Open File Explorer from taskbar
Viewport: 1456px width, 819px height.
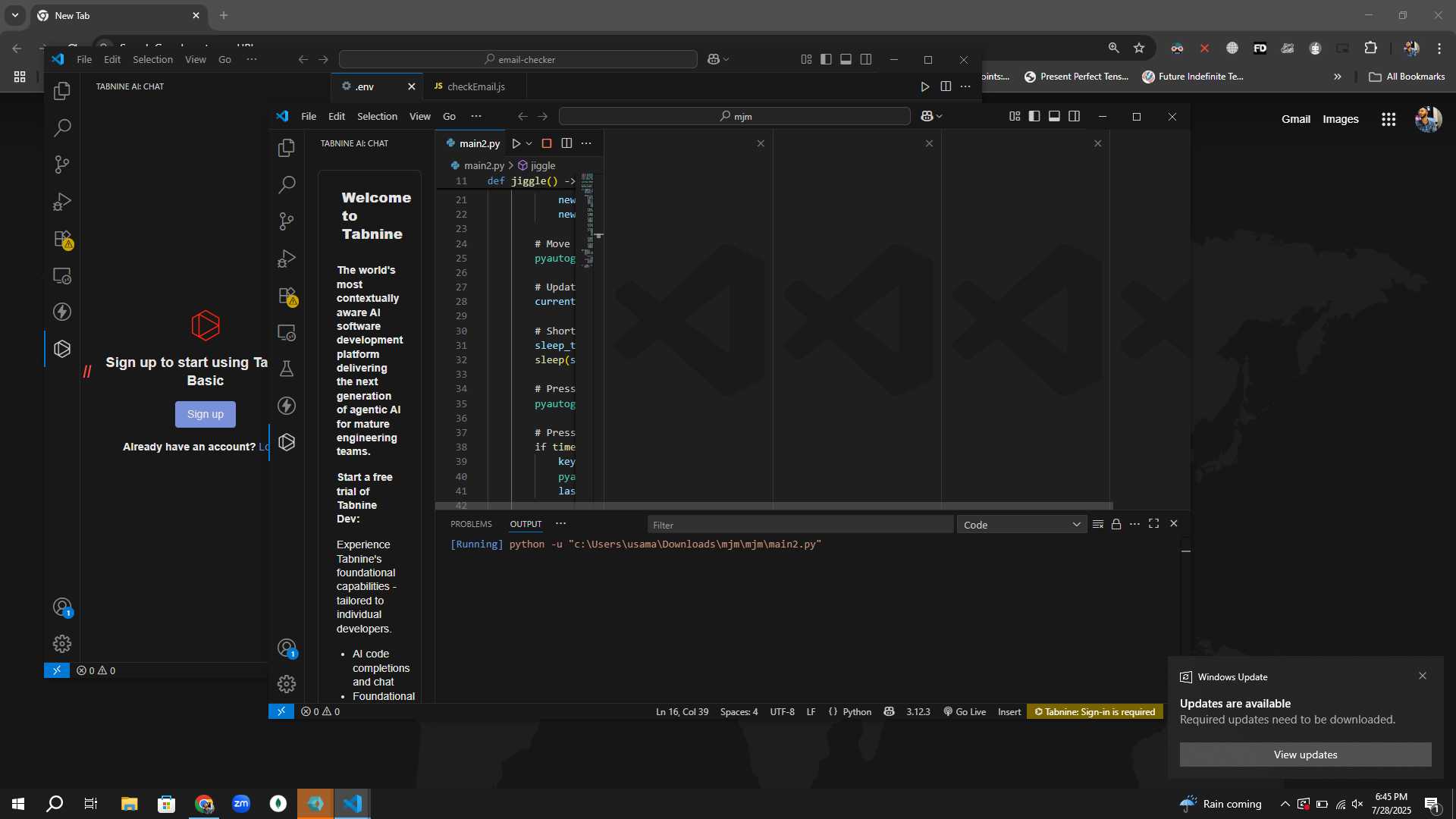[x=129, y=804]
